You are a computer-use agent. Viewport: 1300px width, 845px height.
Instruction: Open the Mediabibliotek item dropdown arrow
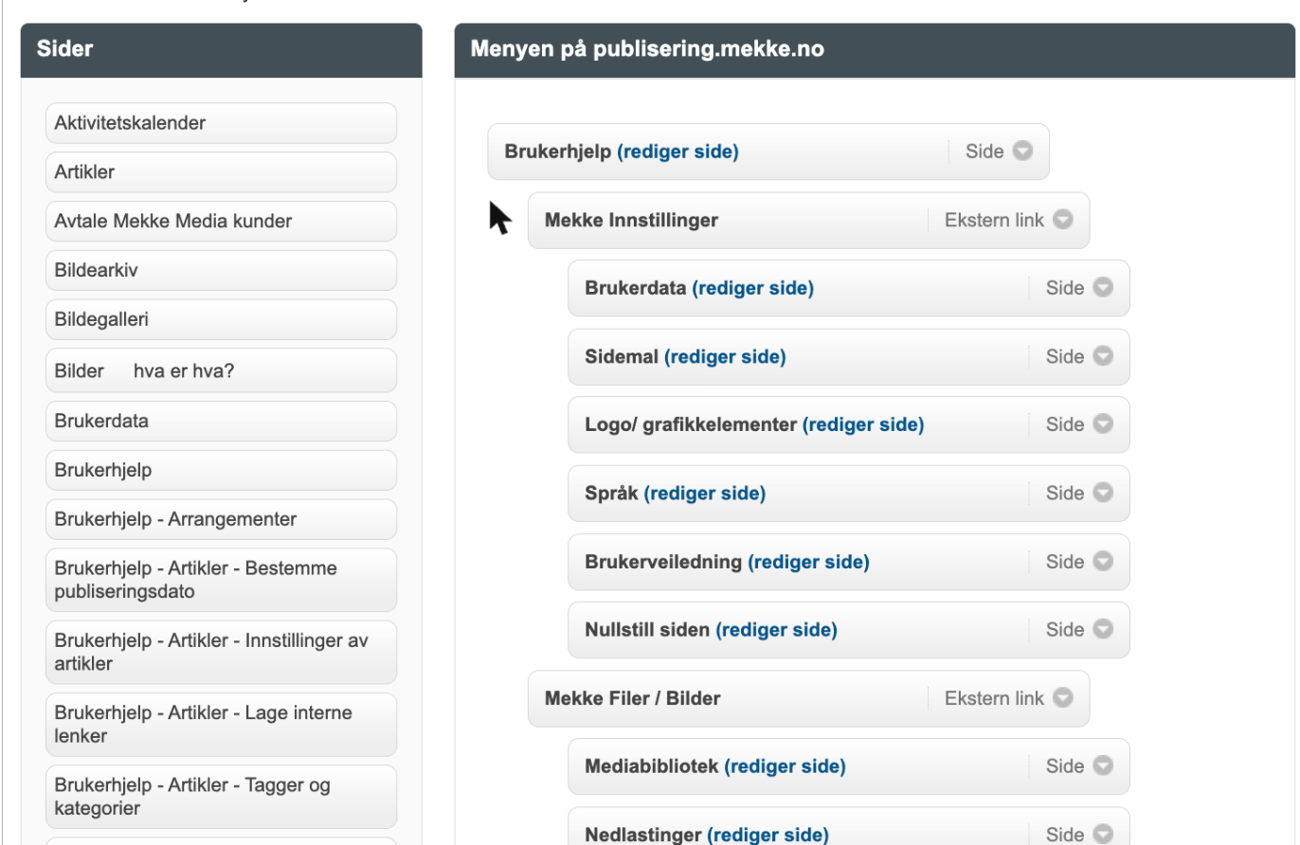(1102, 766)
